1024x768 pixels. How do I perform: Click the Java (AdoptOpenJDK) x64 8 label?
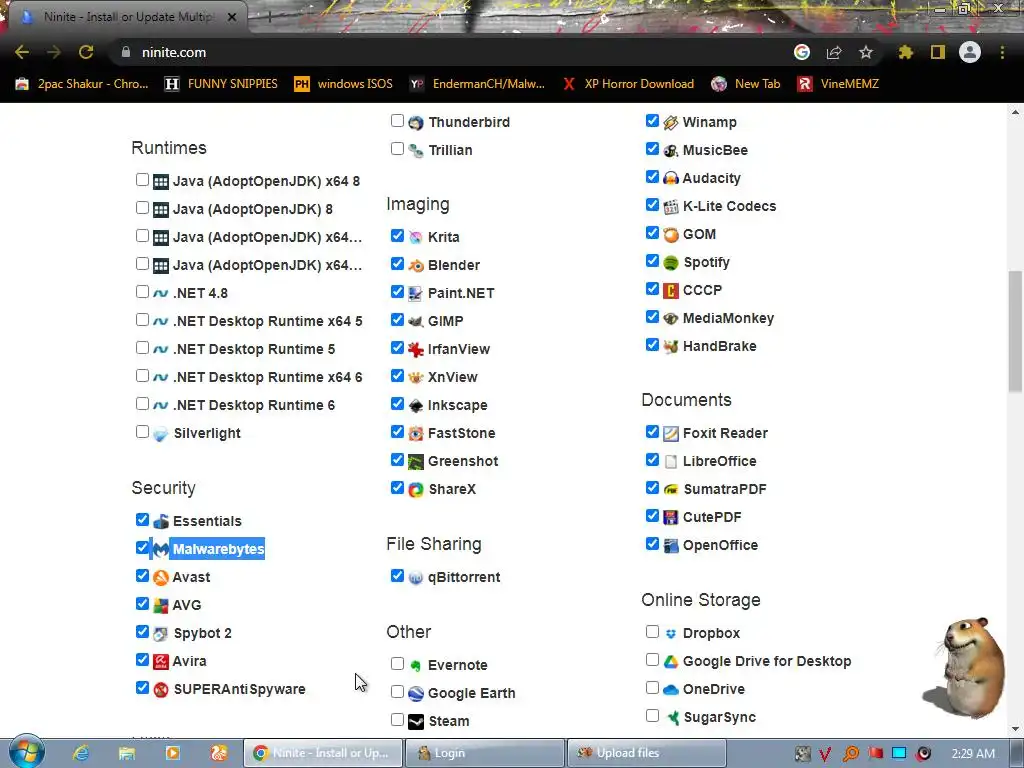point(266,181)
